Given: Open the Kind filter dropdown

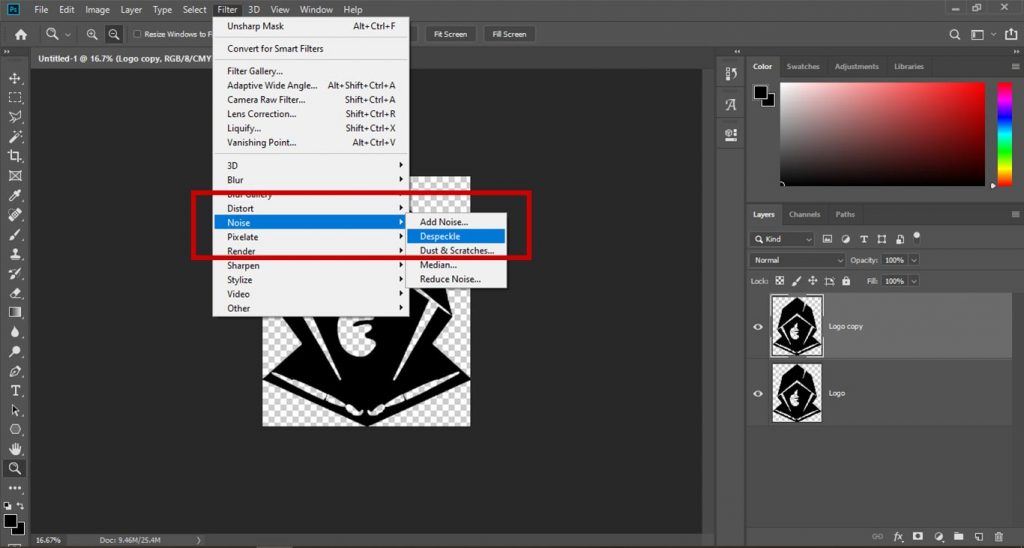Looking at the screenshot, I should (782, 240).
